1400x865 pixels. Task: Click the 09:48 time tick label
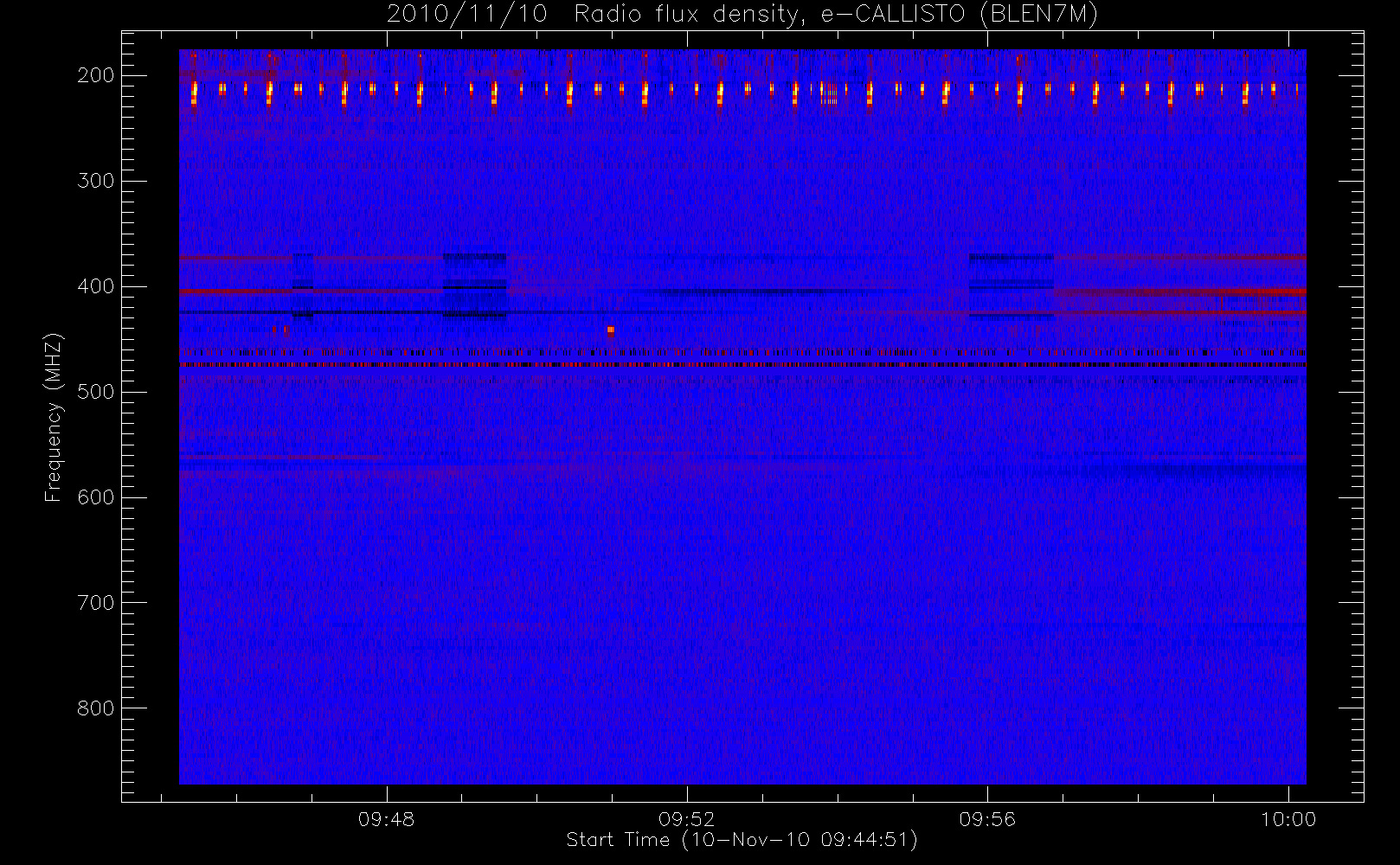click(x=386, y=819)
